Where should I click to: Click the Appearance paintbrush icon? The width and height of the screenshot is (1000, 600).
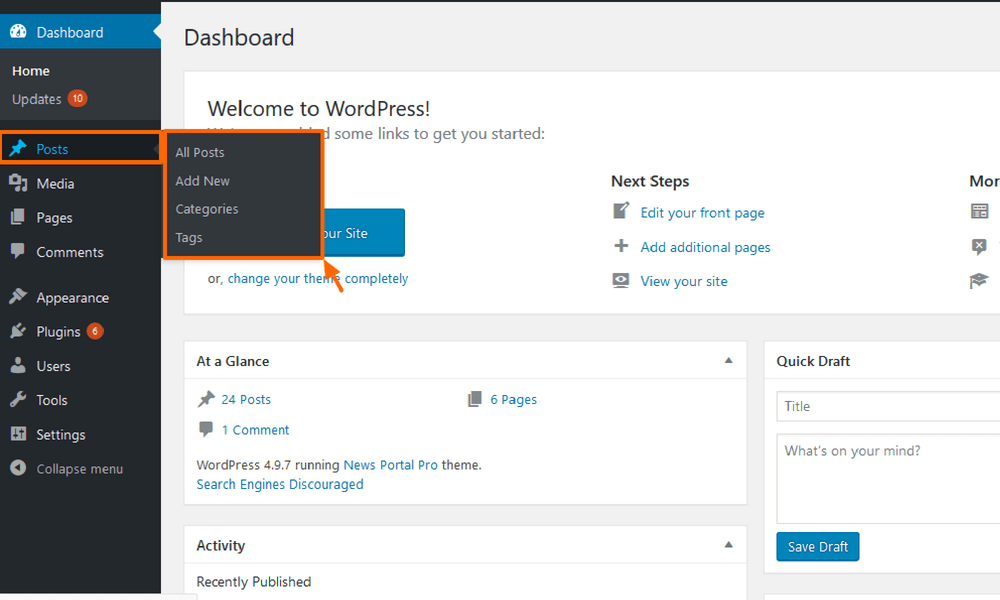pos(18,298)
